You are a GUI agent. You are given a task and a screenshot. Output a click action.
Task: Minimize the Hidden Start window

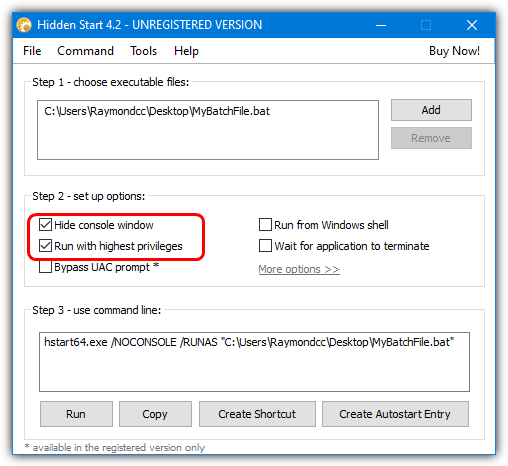381,25
